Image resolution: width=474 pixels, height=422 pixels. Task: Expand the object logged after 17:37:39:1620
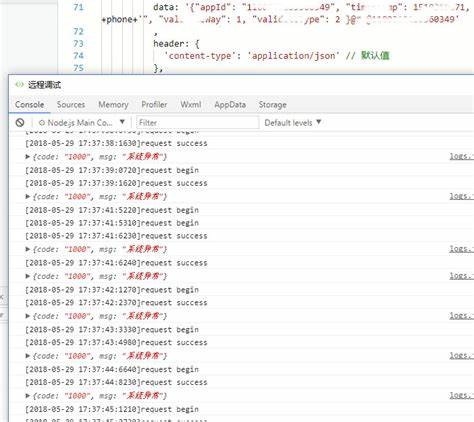pyautogui.click(x=28, y=196)
